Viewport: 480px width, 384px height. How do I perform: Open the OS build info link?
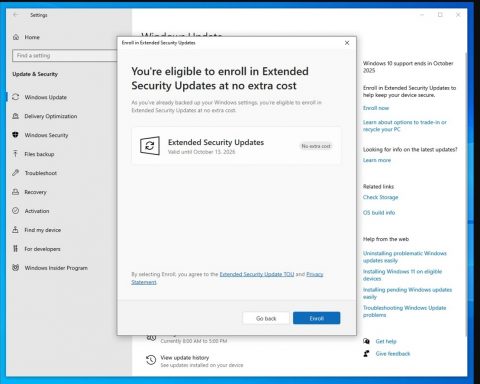(x=379, y=212)
